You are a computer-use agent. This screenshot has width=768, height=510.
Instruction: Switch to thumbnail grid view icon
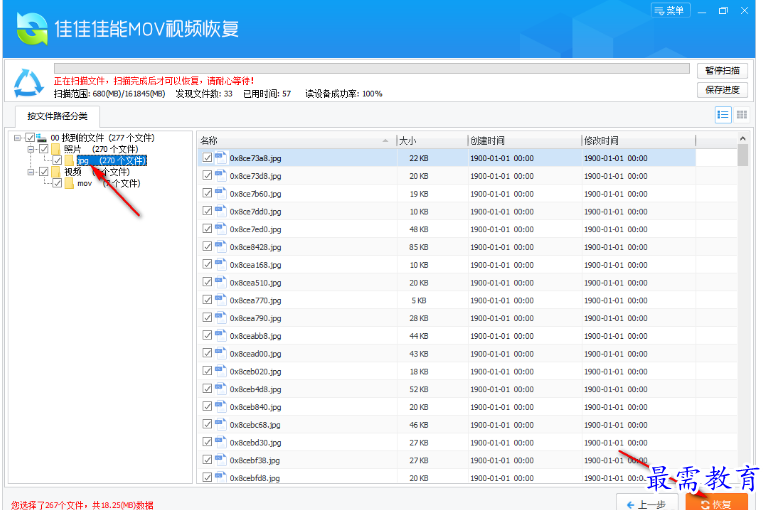tap(742, 115)
